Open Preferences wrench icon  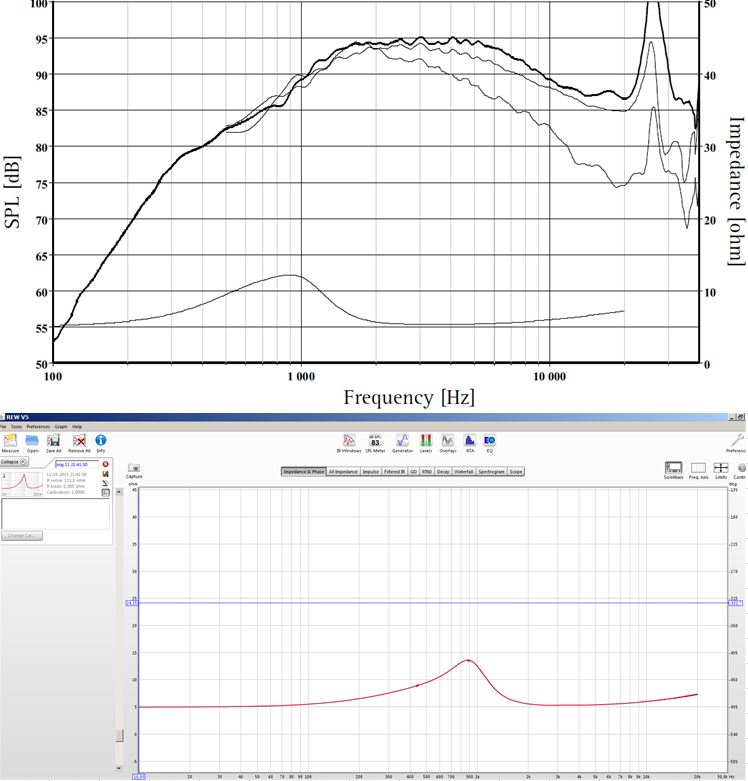tap(738, 441)
